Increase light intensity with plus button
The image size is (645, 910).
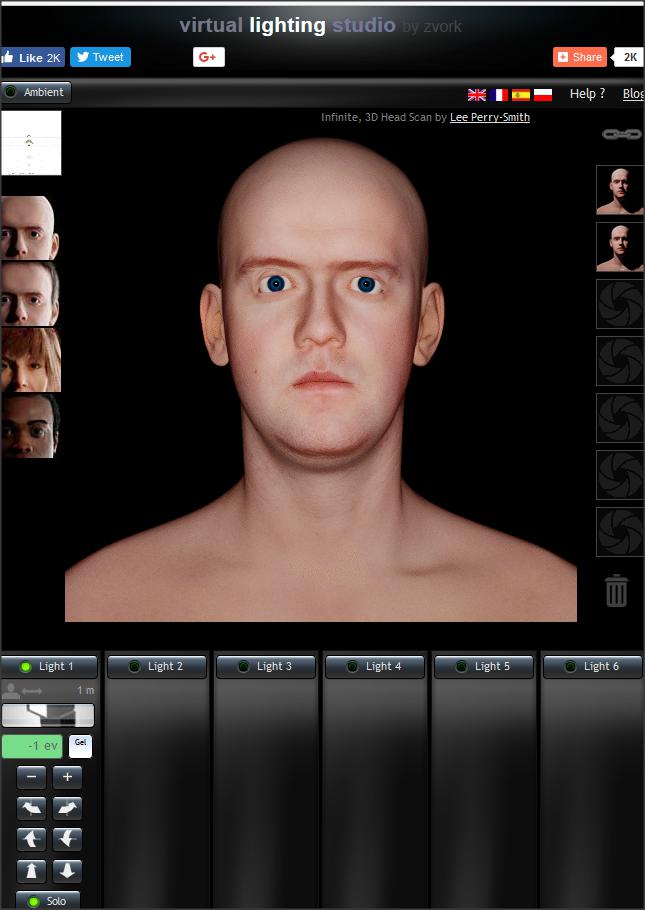click(67, 777)
